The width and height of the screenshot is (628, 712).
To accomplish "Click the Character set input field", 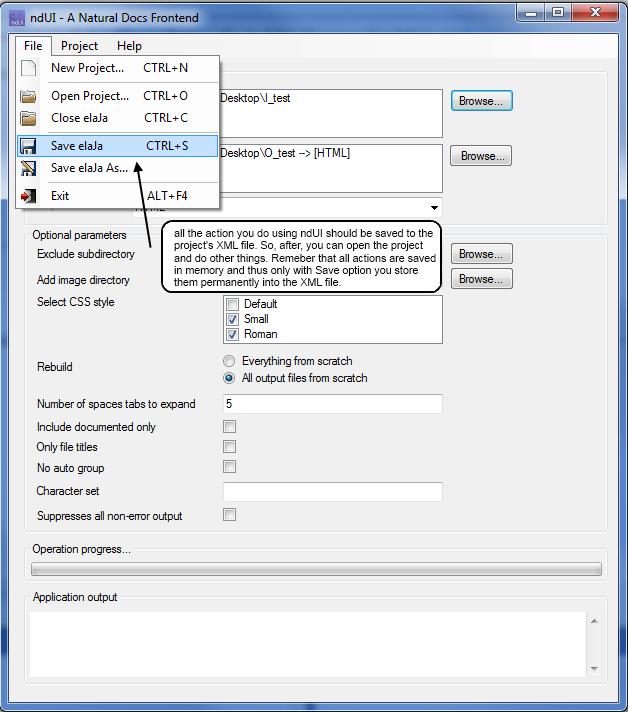I will (332, 492).
